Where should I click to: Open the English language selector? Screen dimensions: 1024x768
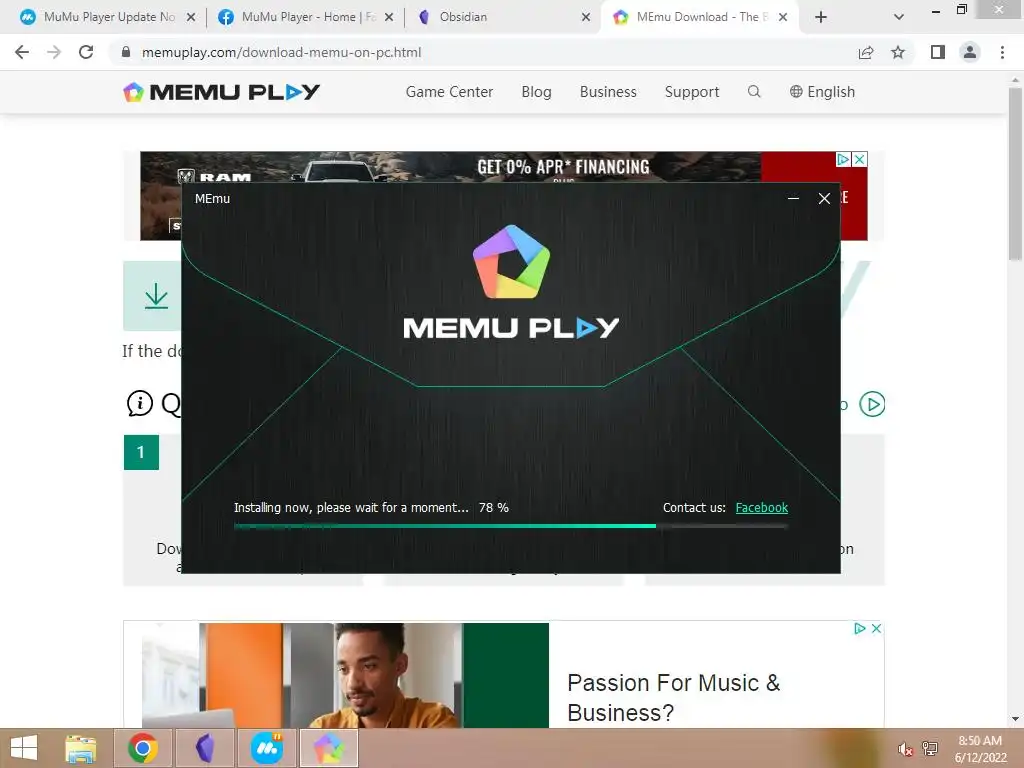click(822, 92)
